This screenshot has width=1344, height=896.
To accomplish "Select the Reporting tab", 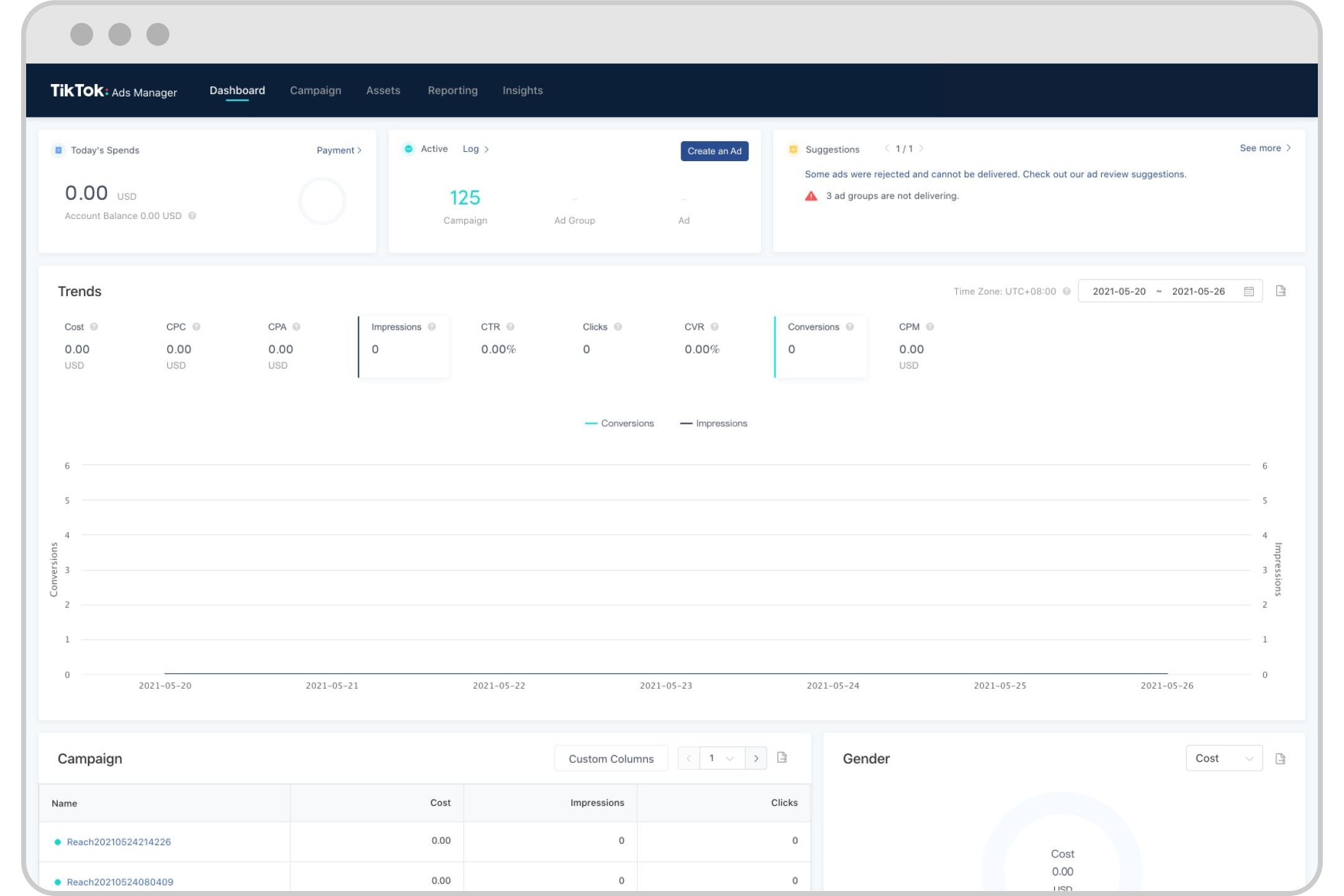I will pyautogui.click(x=452, y=90).
